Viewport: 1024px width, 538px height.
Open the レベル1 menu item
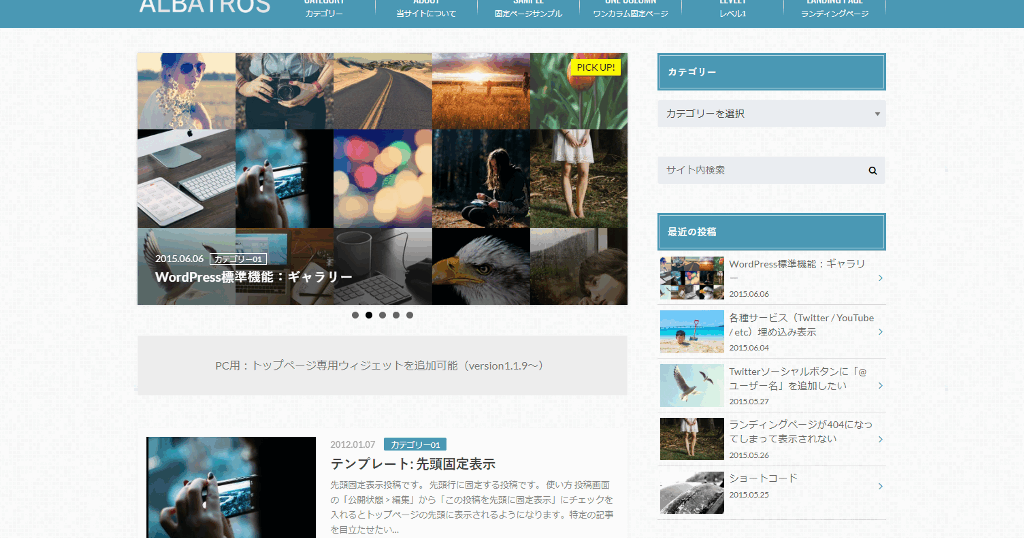[x=732, y=9]
